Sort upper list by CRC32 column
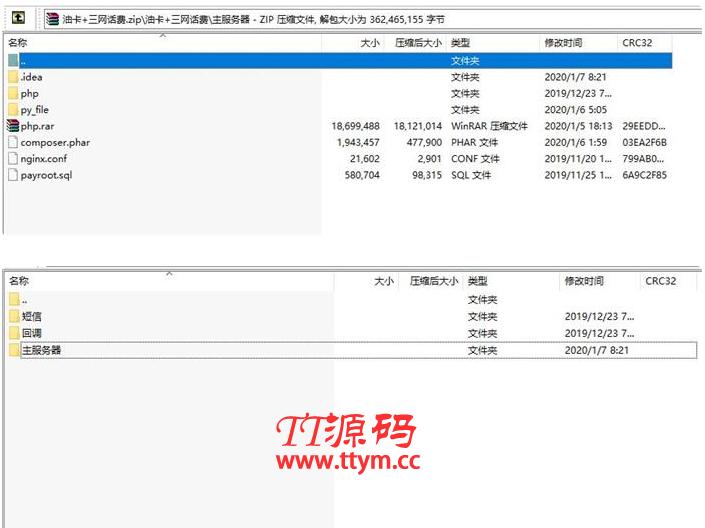The width and height of the screenshot is (705, 528). tap(637, 43)
